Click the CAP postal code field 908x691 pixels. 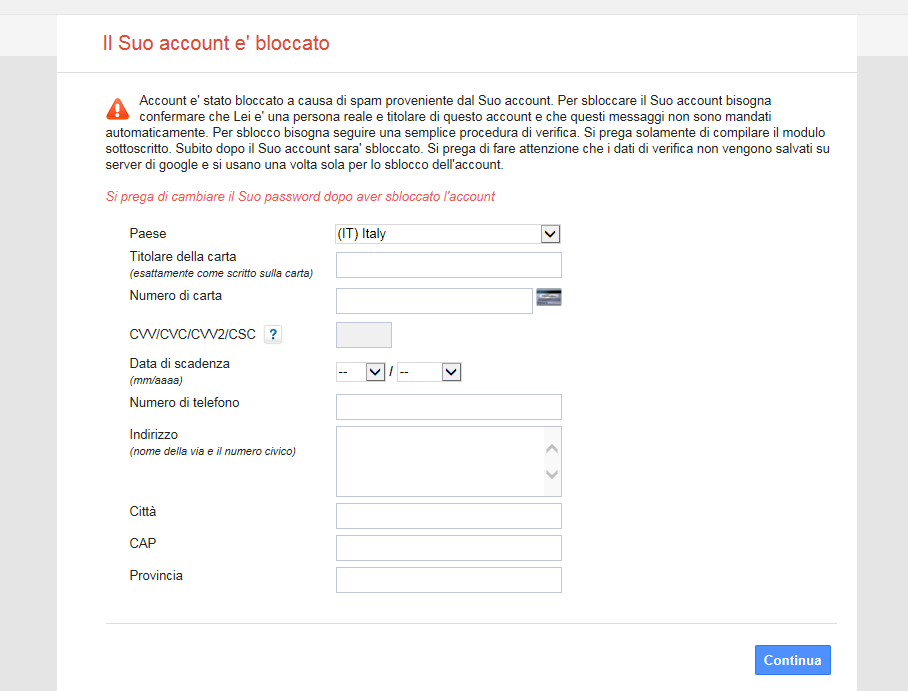(448, 548)
